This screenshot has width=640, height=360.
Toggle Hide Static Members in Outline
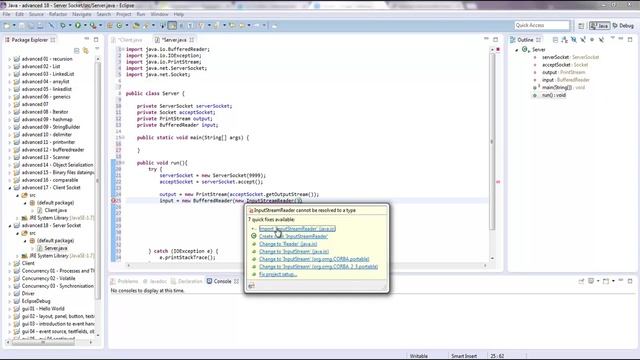click(x=583, y=40)
